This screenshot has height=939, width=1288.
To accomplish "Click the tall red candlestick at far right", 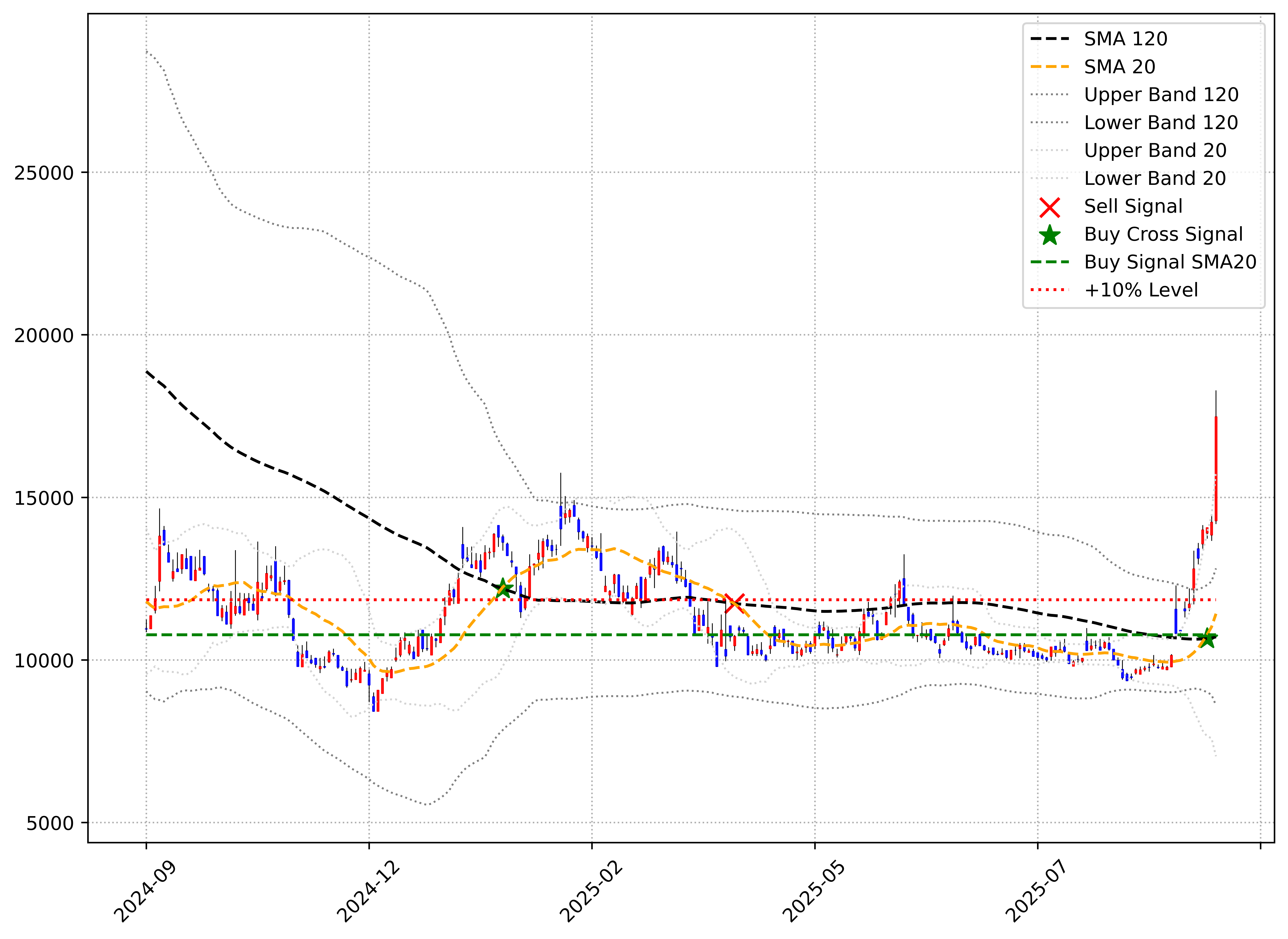I will 1216,469.
